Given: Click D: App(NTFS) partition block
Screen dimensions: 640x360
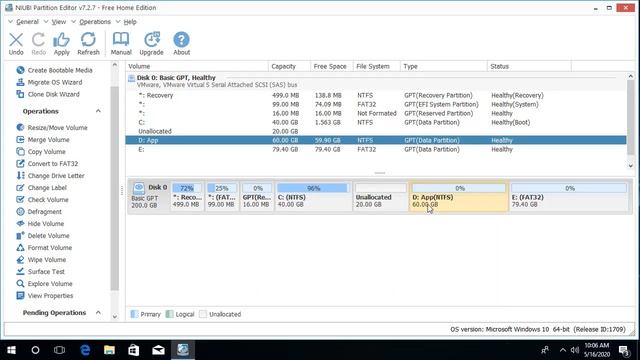Looking at the screenshot, I should 459,196.
